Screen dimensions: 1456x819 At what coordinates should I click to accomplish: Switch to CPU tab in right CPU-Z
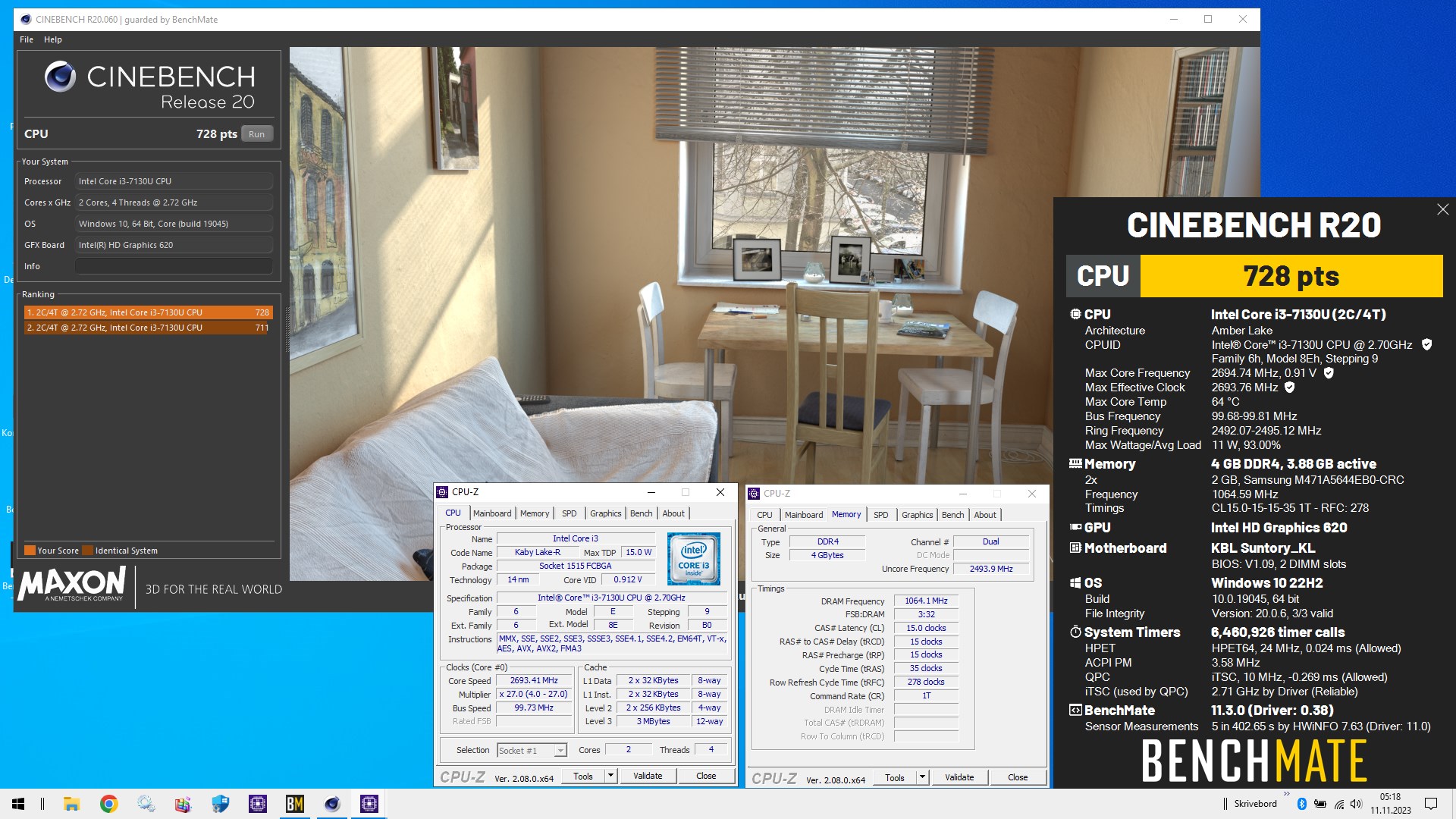coord(764,515)
